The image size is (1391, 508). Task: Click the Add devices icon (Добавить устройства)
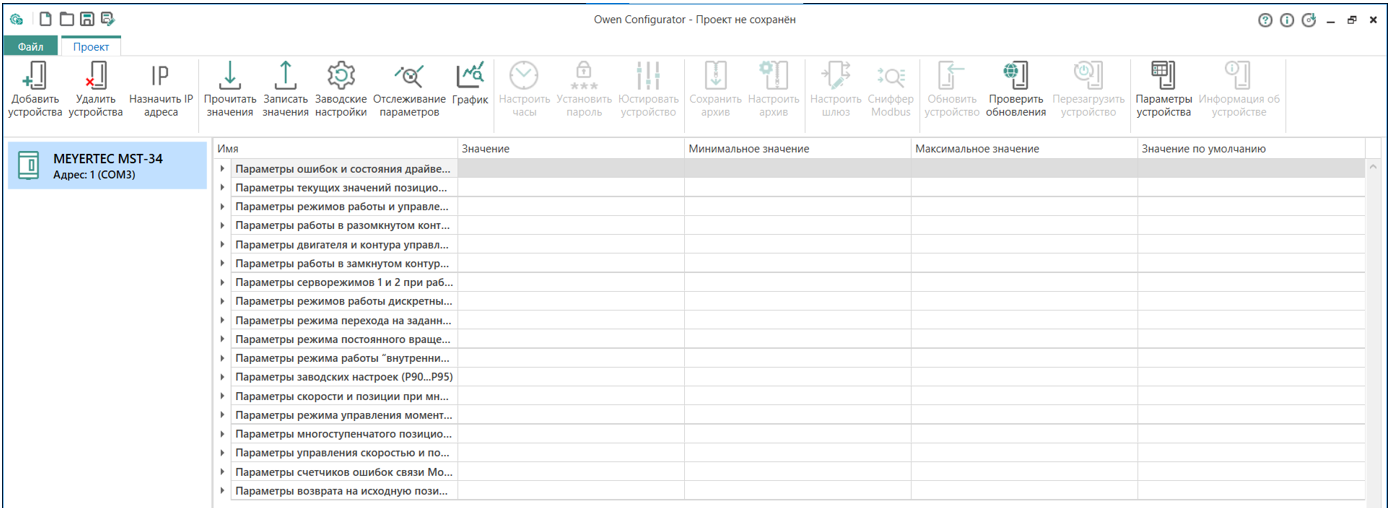click(35, 77)
